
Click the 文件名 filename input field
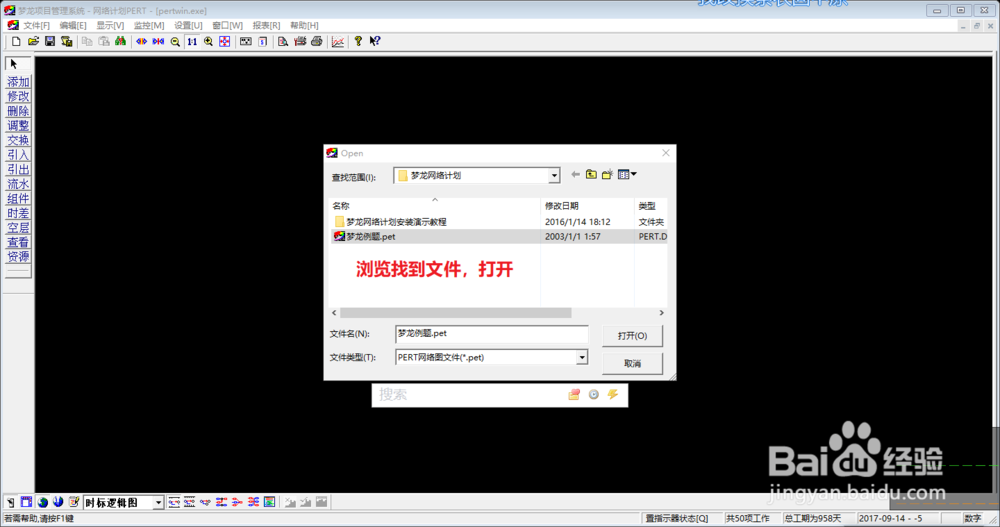(x=491, y=334)
